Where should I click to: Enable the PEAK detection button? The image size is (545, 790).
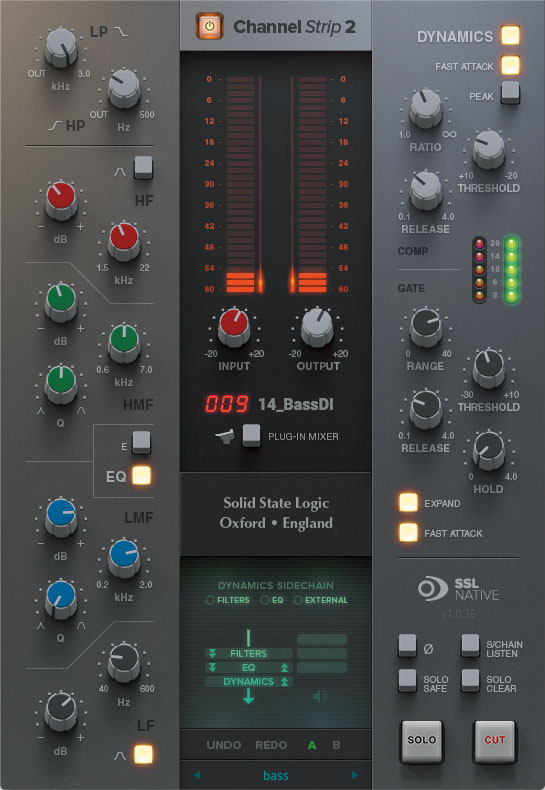point(510,93)
